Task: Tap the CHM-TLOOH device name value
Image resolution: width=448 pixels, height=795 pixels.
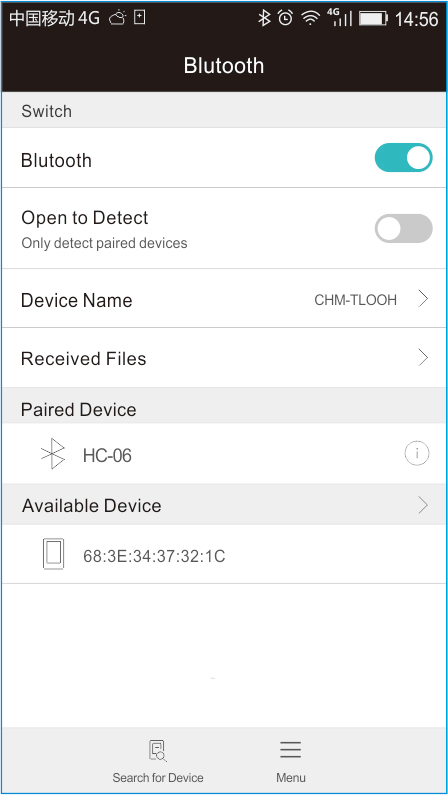Action: point(355,300)
